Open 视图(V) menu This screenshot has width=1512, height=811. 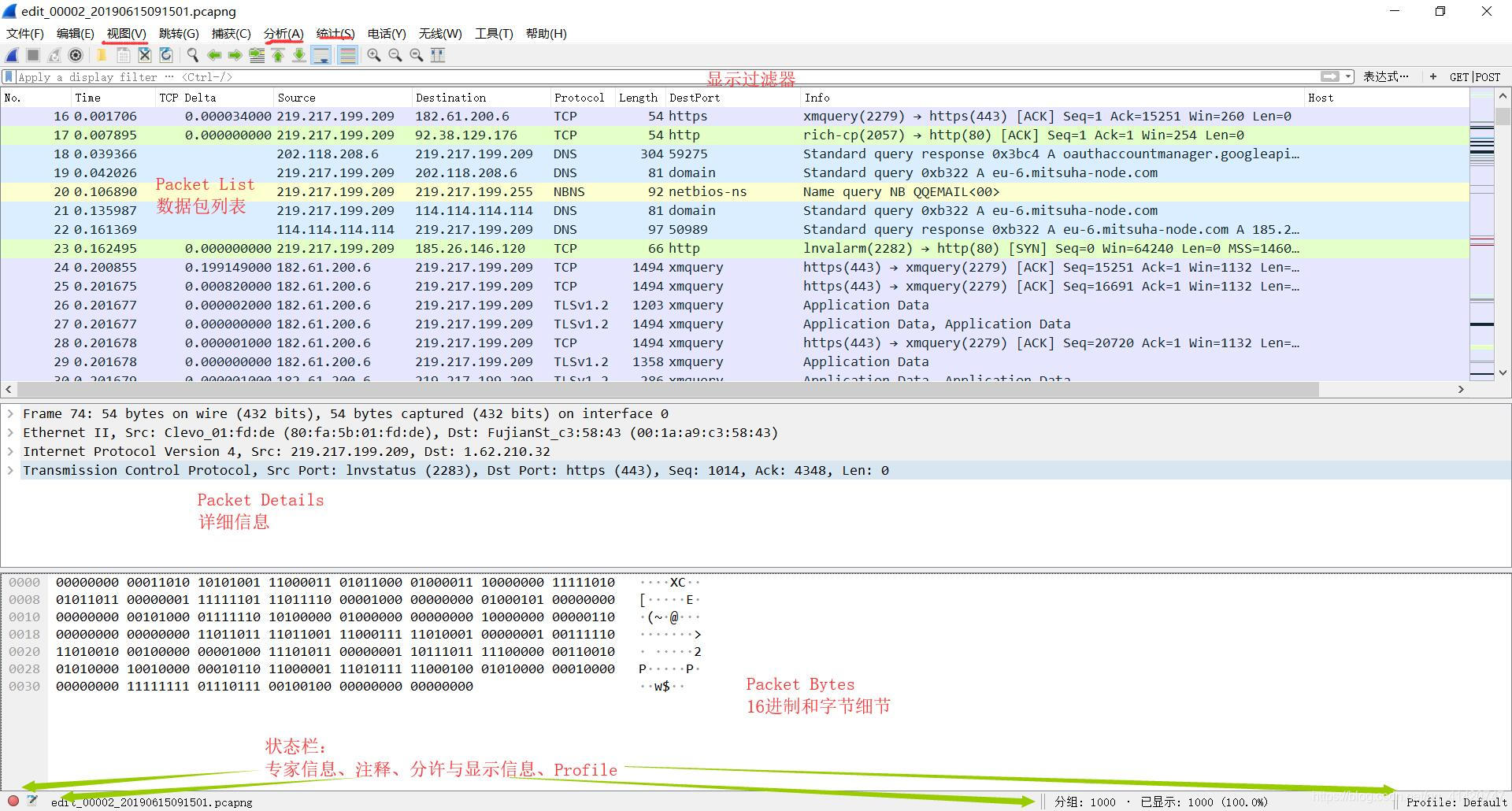point(127,33)
